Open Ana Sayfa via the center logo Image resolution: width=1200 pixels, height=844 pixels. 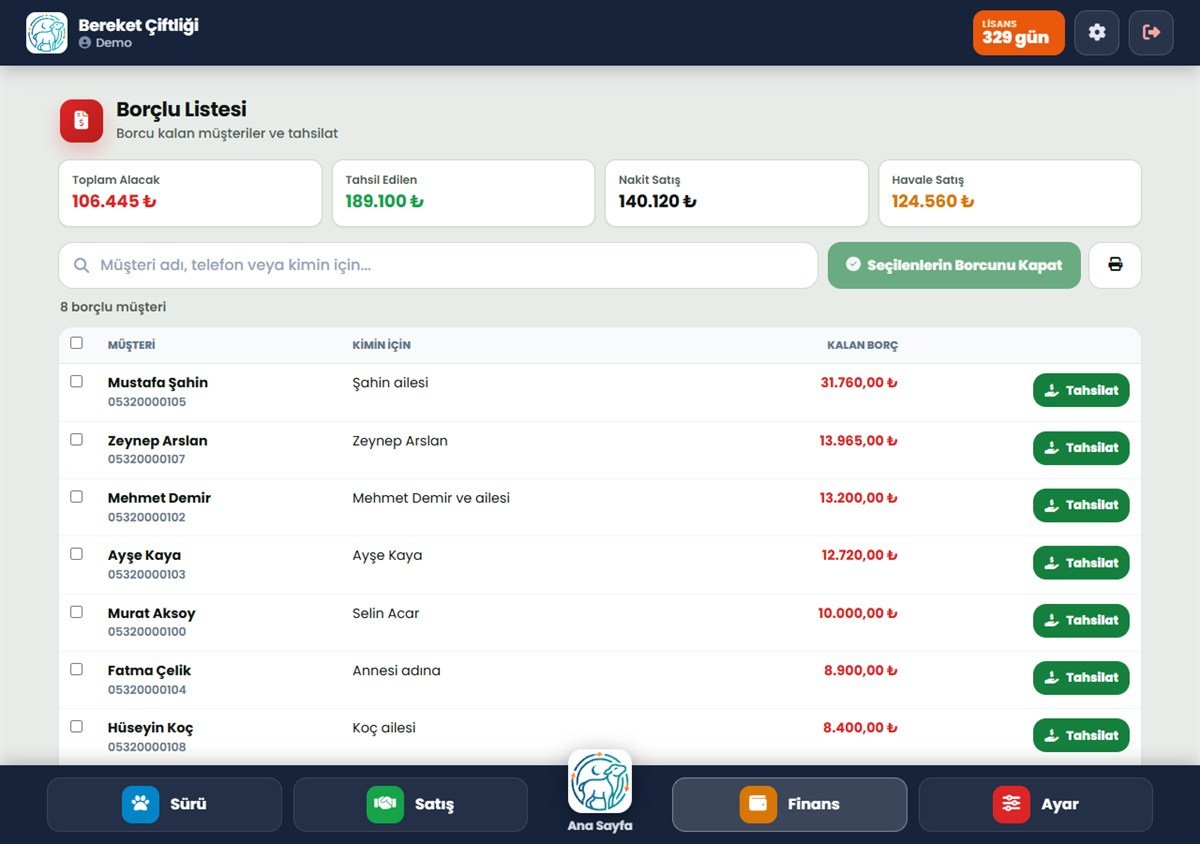pyautogui.click(x=600, y=782)
